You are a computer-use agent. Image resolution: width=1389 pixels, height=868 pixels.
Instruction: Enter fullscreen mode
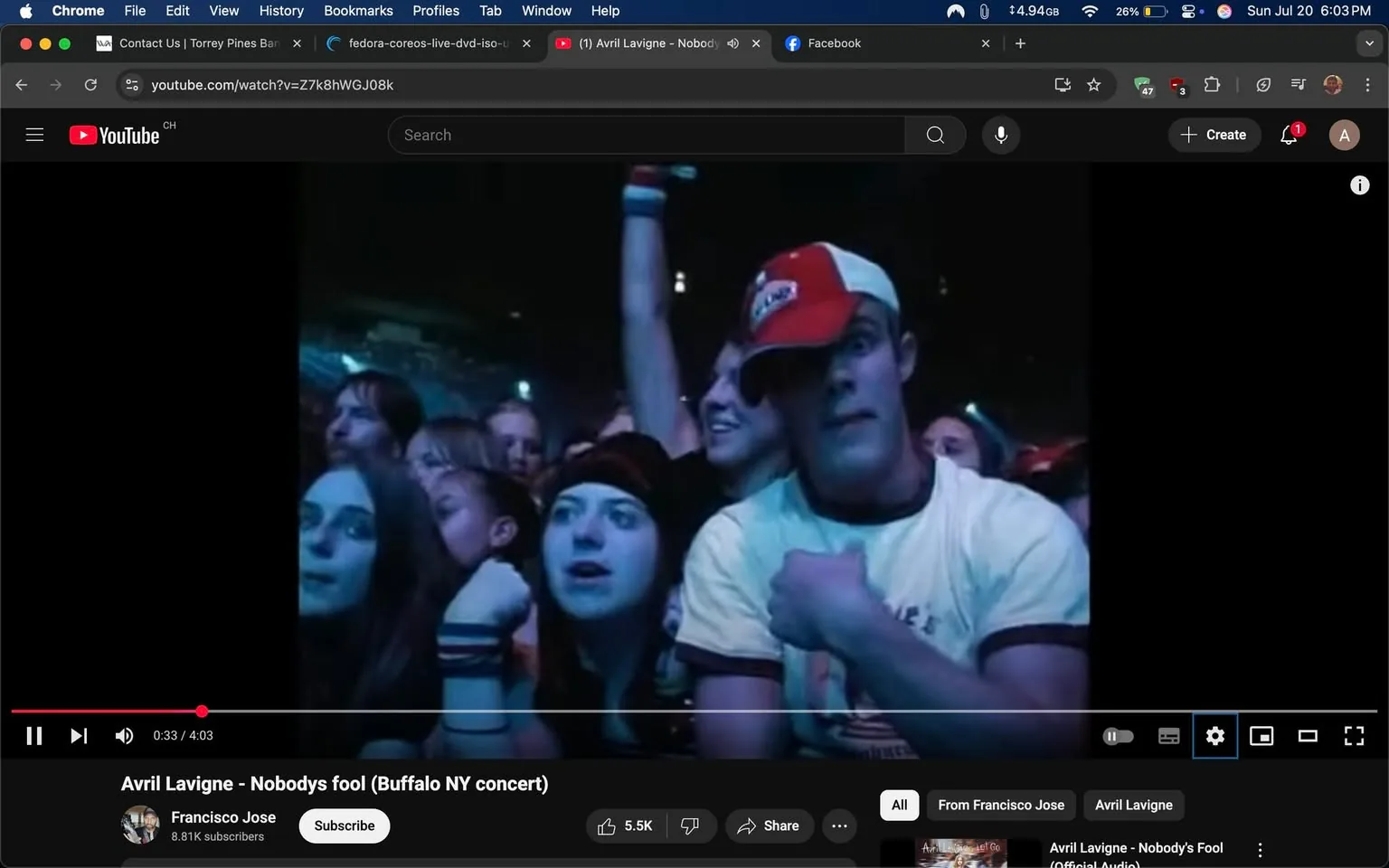click(x=1354, y=735)
